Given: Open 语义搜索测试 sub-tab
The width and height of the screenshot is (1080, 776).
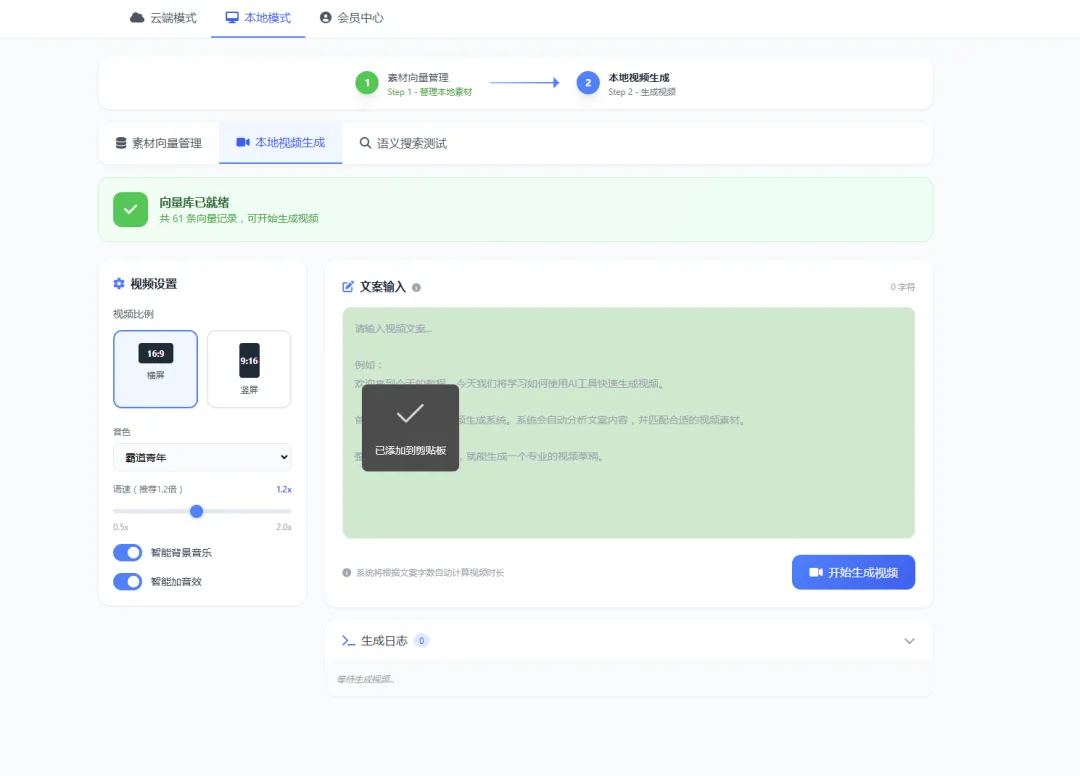Looking at the screenshot, I should (x=404, y=143).
